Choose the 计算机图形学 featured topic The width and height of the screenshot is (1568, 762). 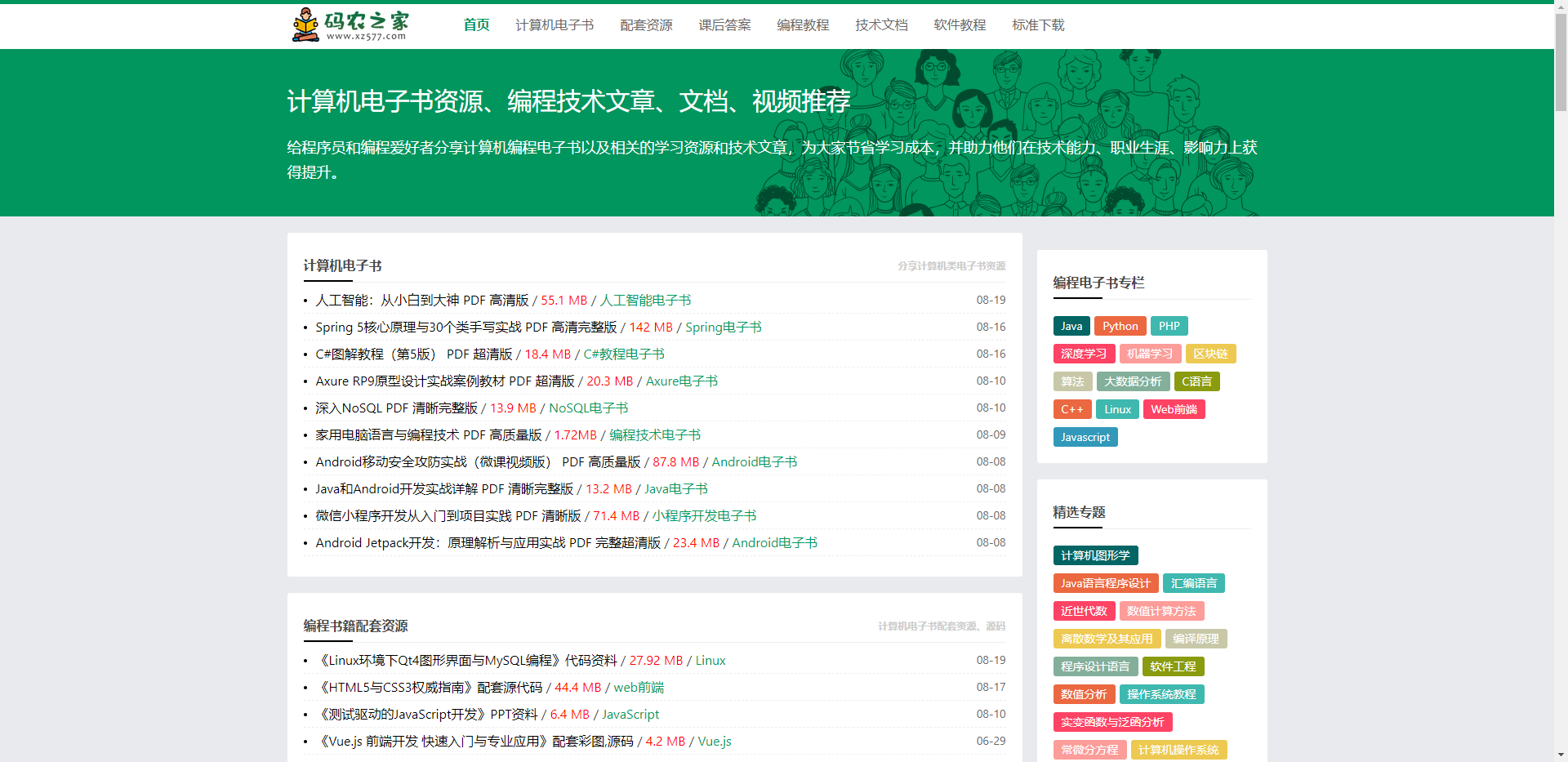[1095, 555]
